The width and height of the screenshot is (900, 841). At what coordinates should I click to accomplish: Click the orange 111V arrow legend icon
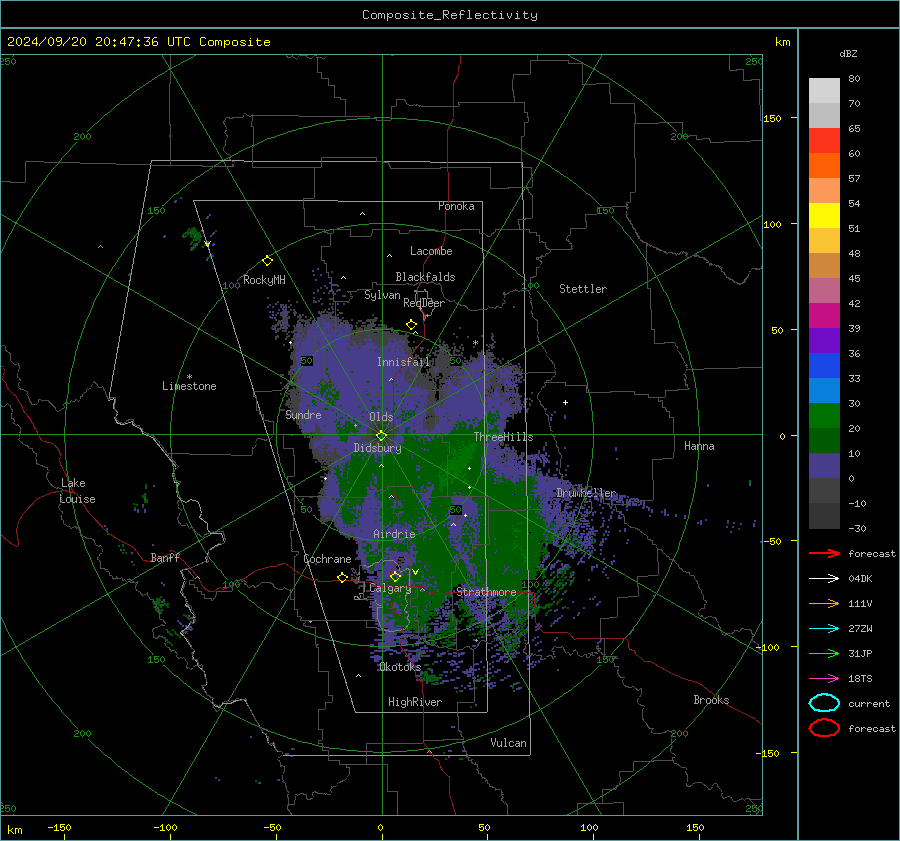[824, 603]
